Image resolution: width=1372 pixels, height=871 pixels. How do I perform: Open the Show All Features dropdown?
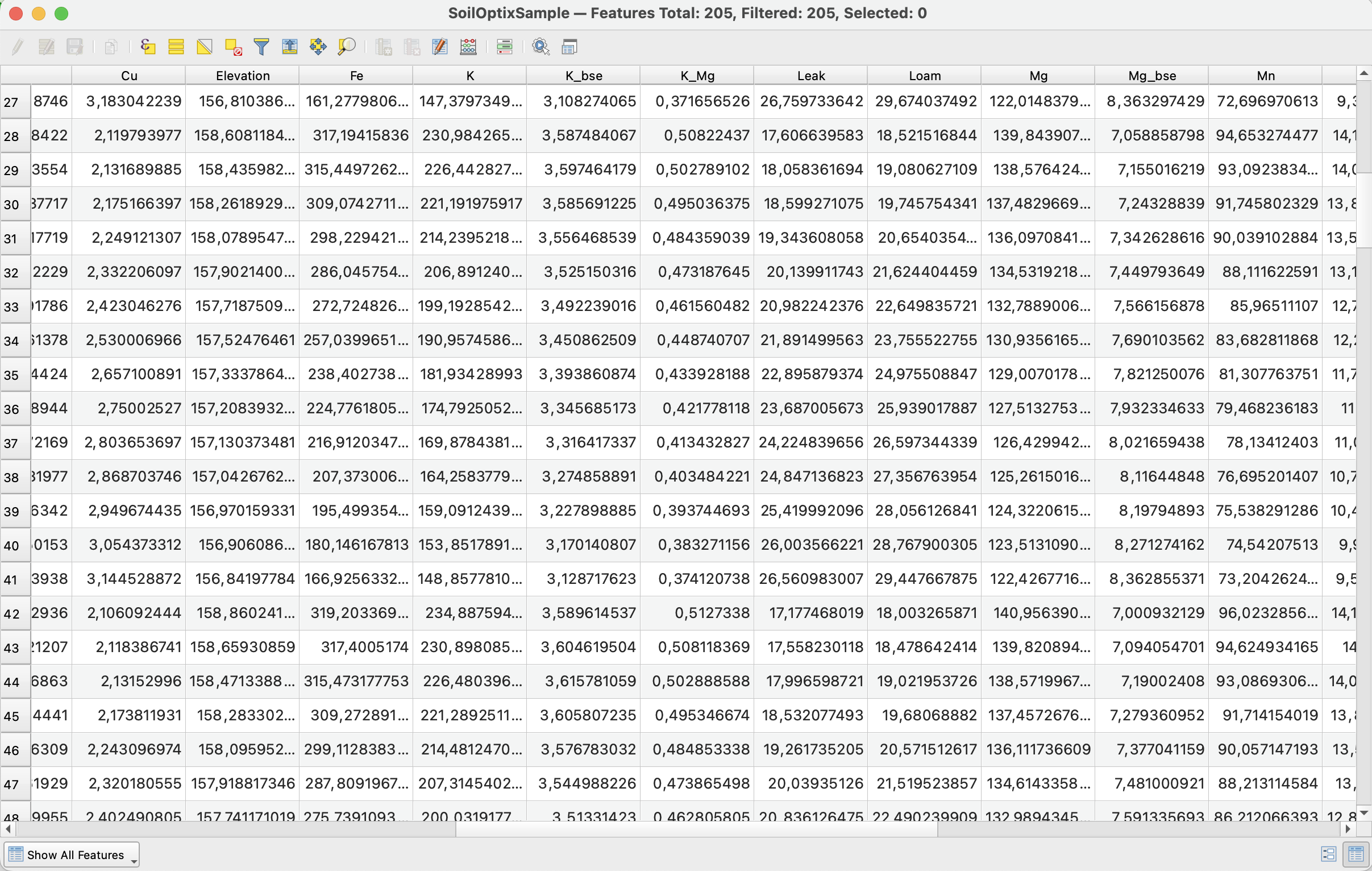(x=72, y=855)
